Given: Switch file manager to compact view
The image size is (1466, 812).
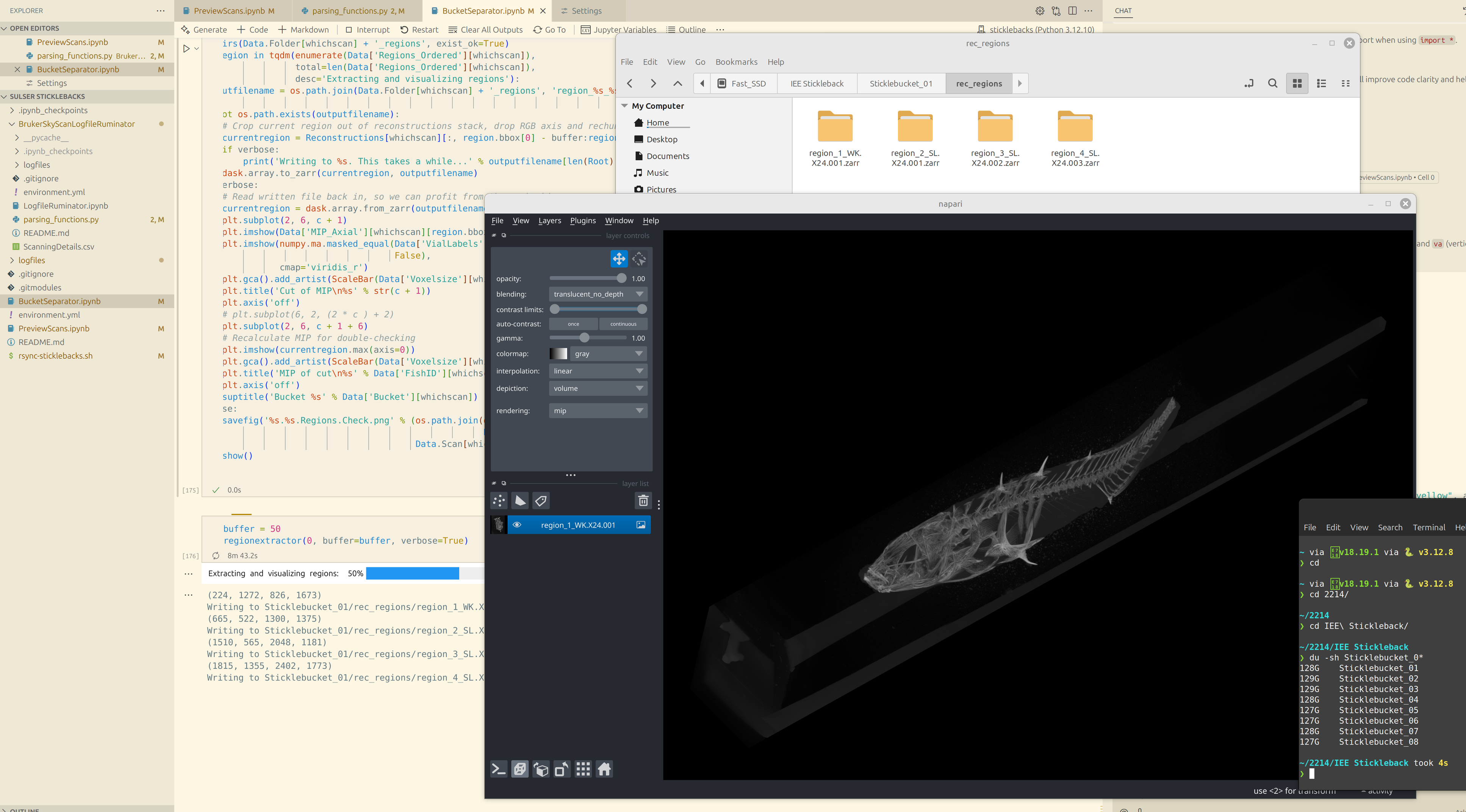Looking at the screenshot, I should (1346, 84).
